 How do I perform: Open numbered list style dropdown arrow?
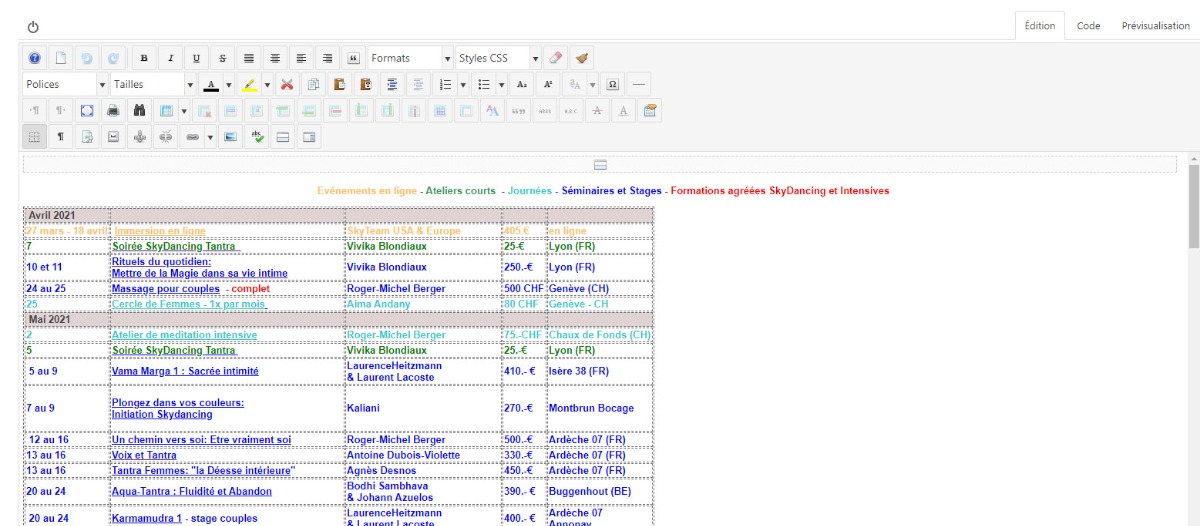[463, 84]
